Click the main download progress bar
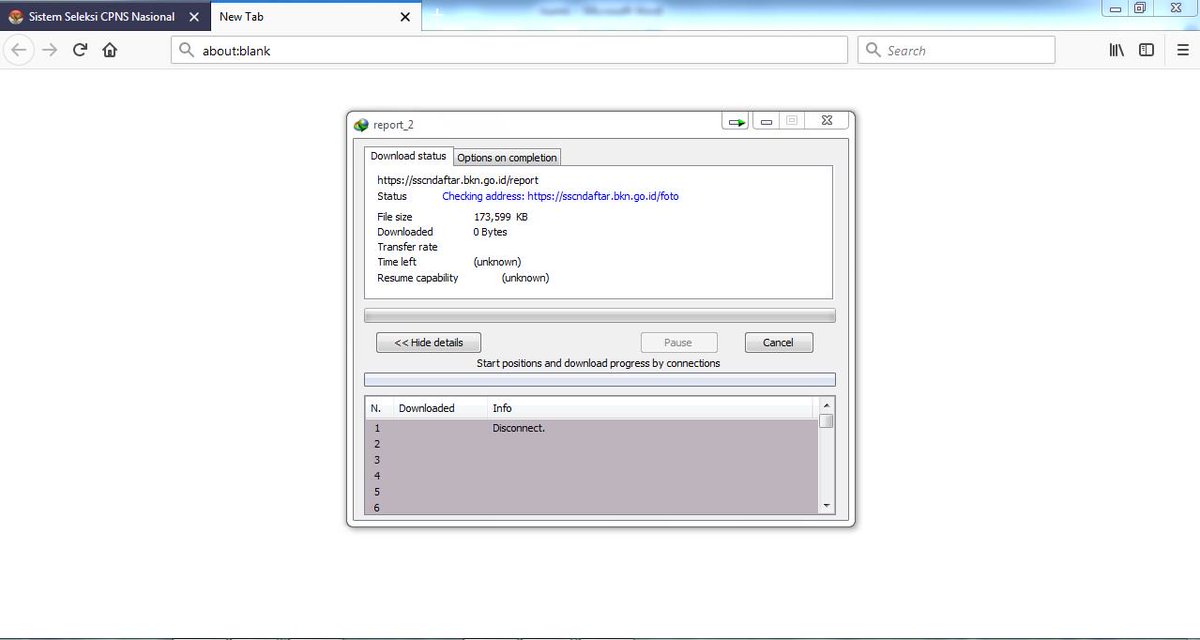 click(600, 316)
